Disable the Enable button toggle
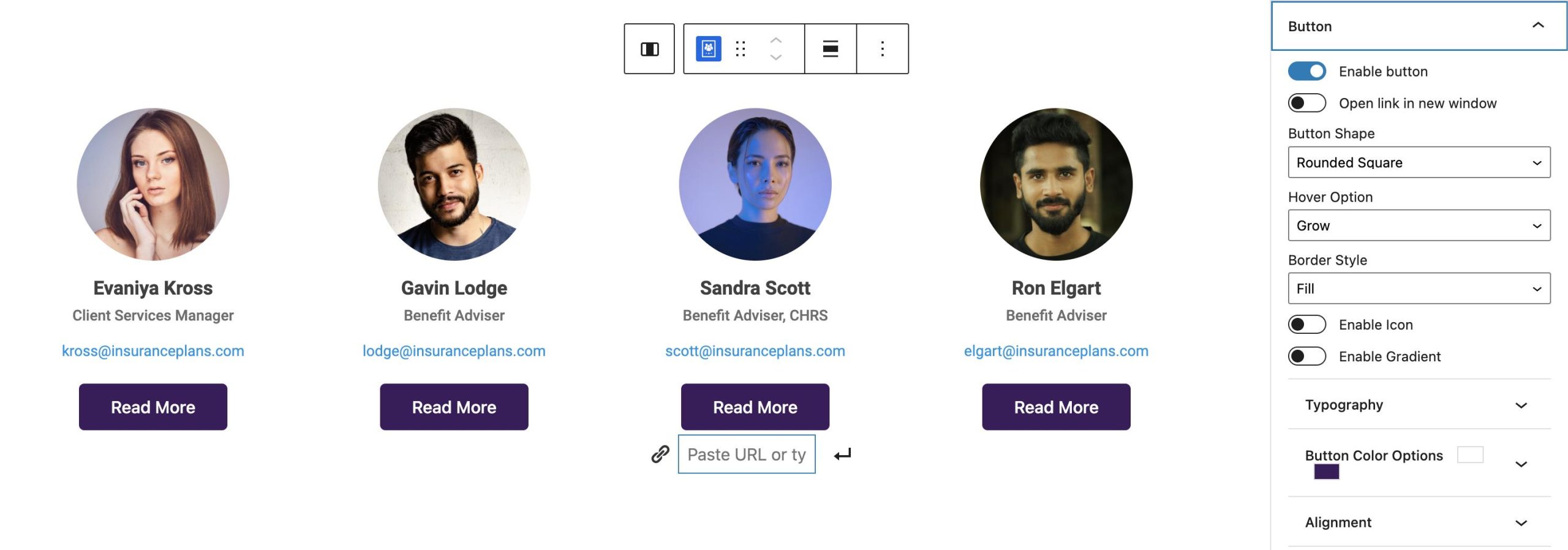The height and width of the screenshot is (550, 1568). click(x=1306, y=71)
